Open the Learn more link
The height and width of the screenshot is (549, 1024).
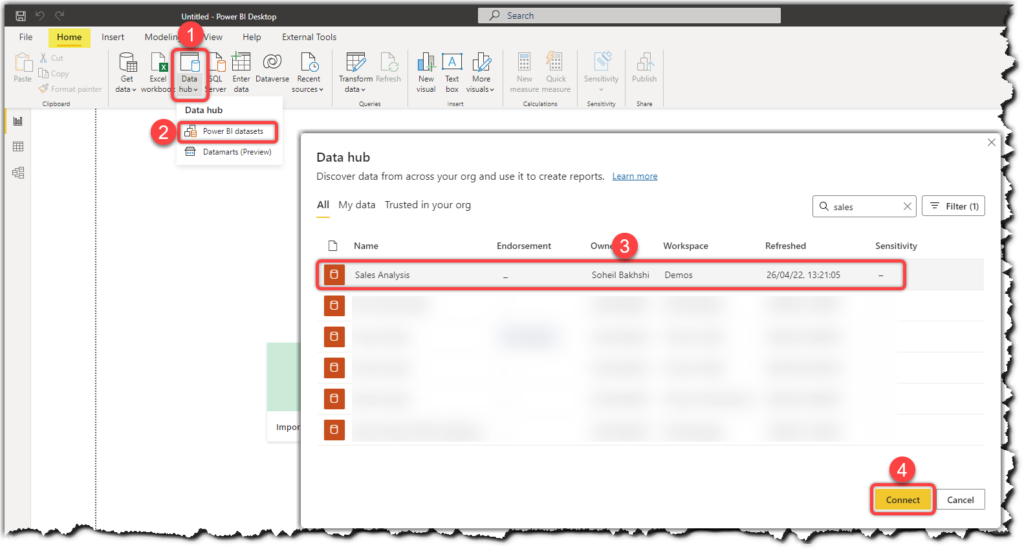pyautogui.click(x=635, y=176)
